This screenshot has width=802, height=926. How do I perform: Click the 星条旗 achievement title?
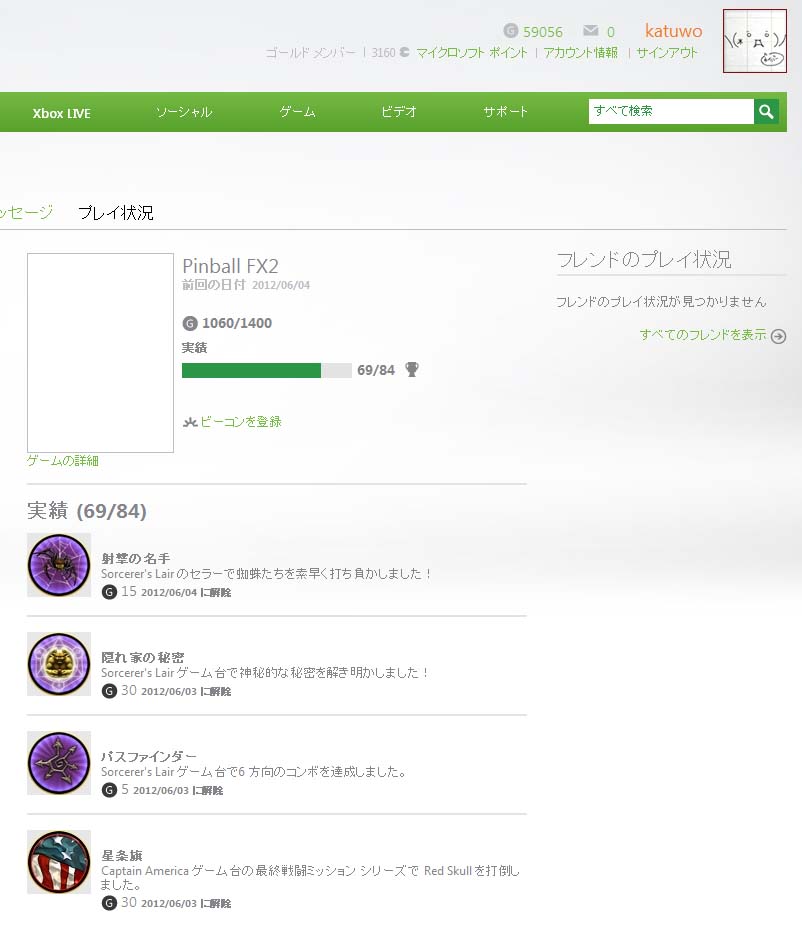(122, 856)
